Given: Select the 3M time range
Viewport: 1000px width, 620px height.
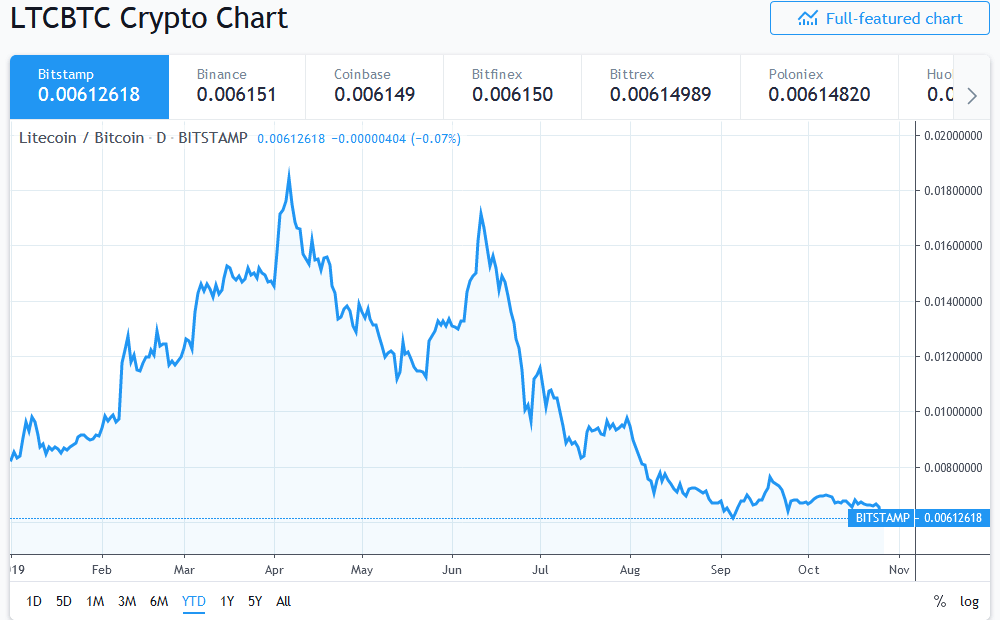Looking at the screenshot, I should [x=128, y=601].
